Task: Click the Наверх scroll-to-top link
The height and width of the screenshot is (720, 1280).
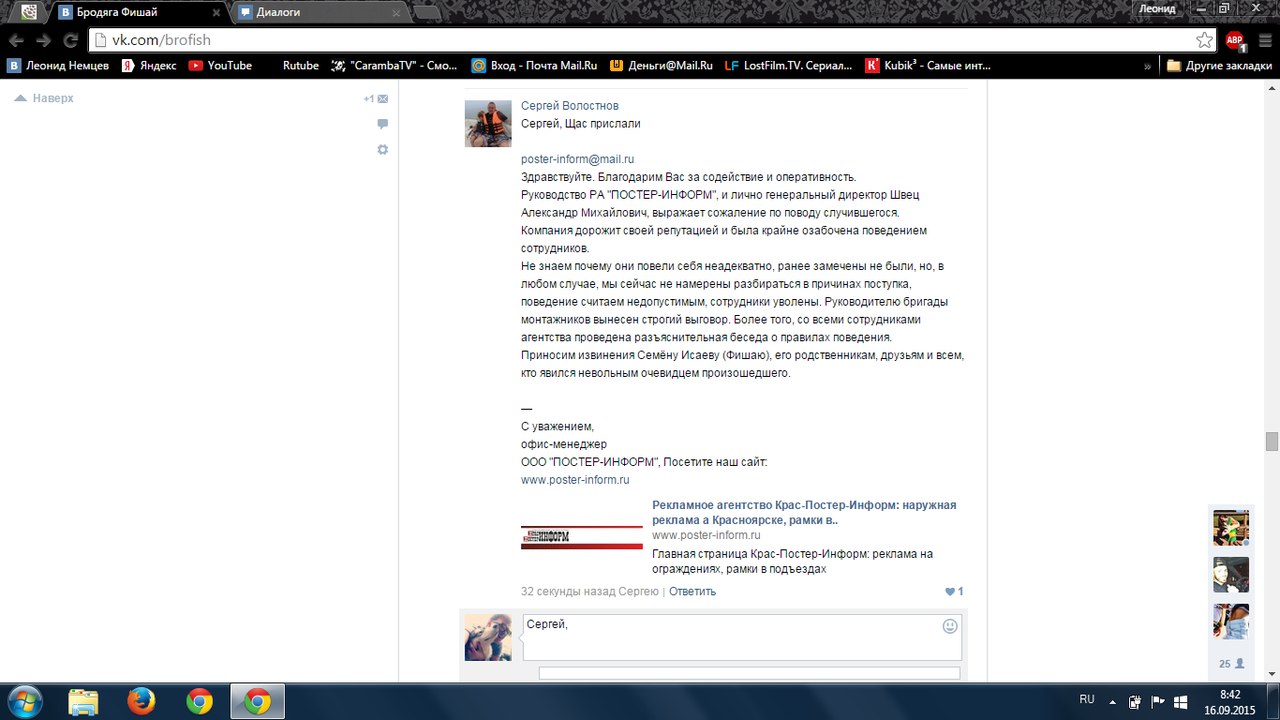Action: coord(45,98)
